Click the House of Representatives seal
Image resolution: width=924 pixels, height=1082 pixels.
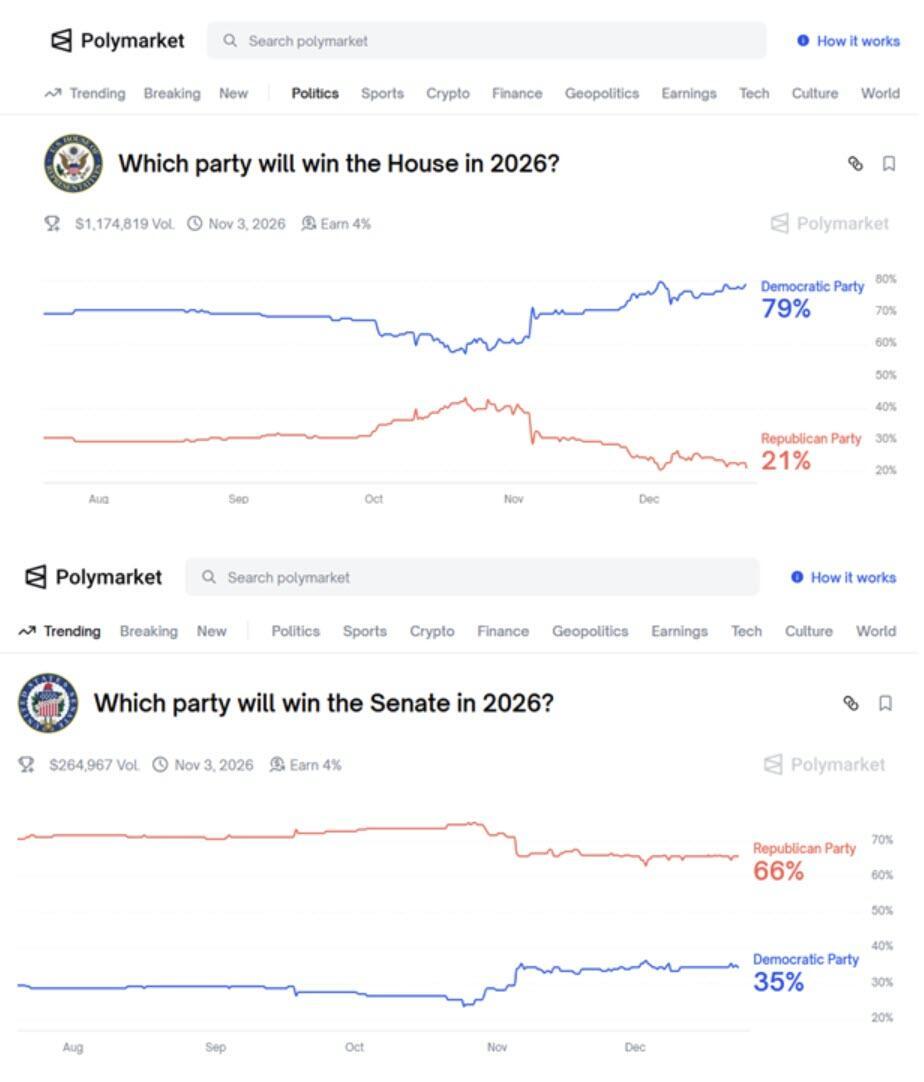pos(73,164)
